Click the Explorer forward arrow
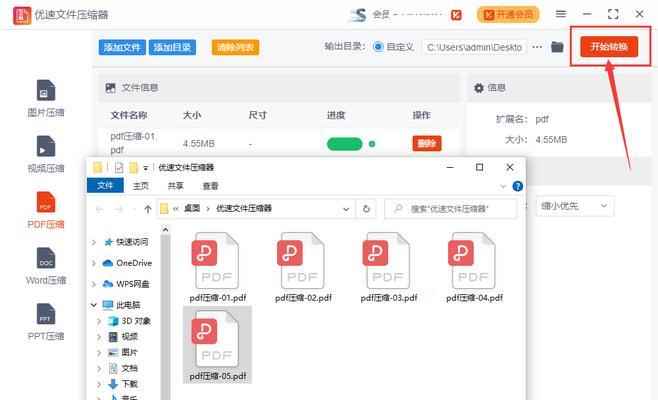658x400 pixels. (x=119, y=209)
